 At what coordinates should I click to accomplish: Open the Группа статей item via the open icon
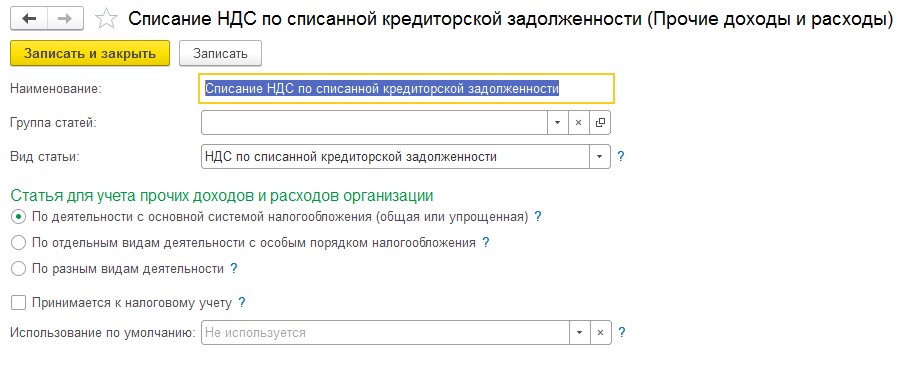(600, 123)
